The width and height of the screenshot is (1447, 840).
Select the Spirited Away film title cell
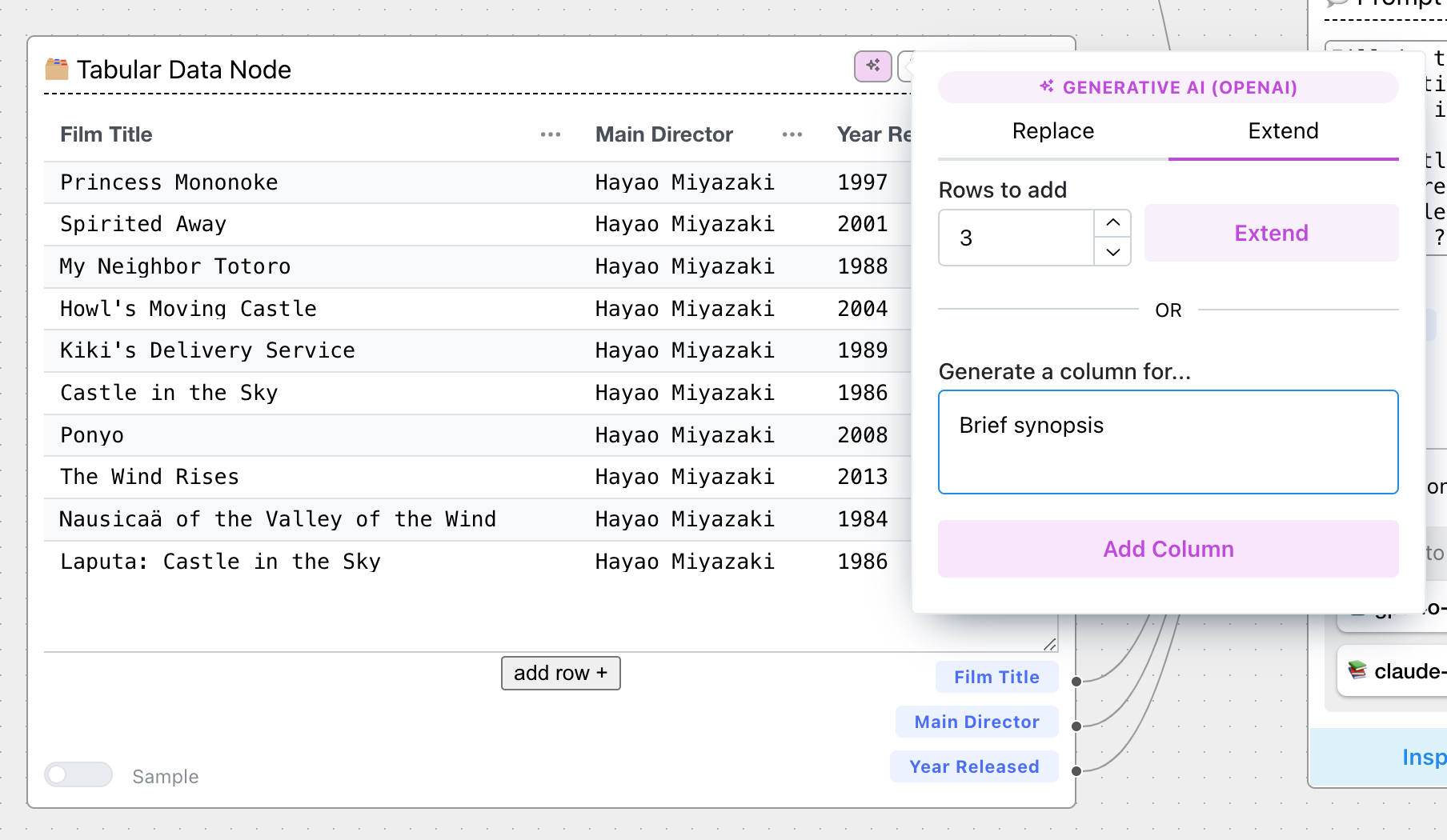(144, 225)
